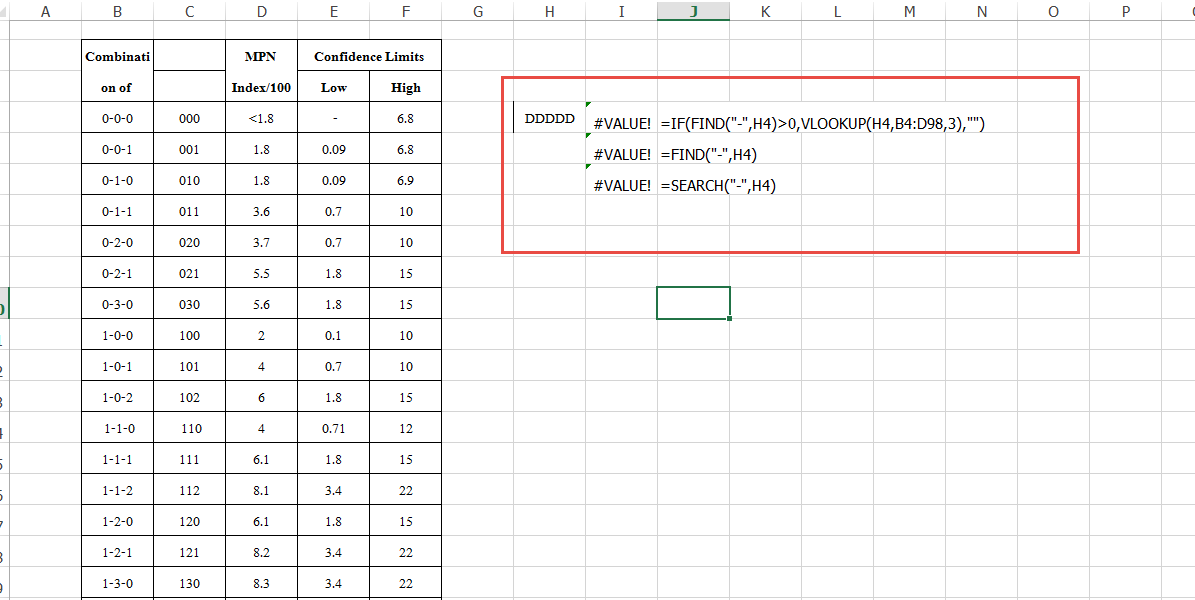Select the 1-1-2 cell

pos(117,490)
